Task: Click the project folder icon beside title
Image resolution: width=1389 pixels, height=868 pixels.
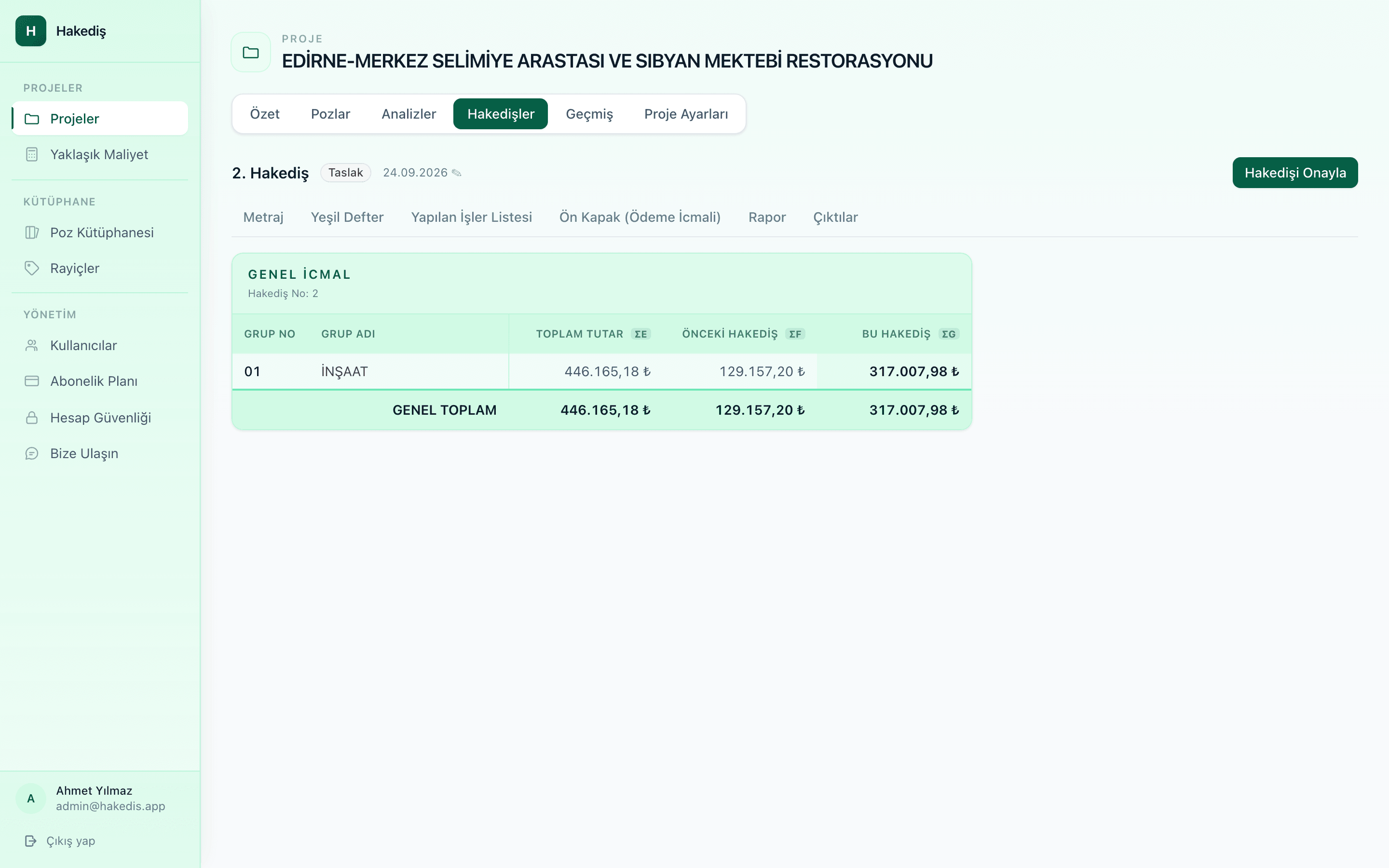Action: 251,52
